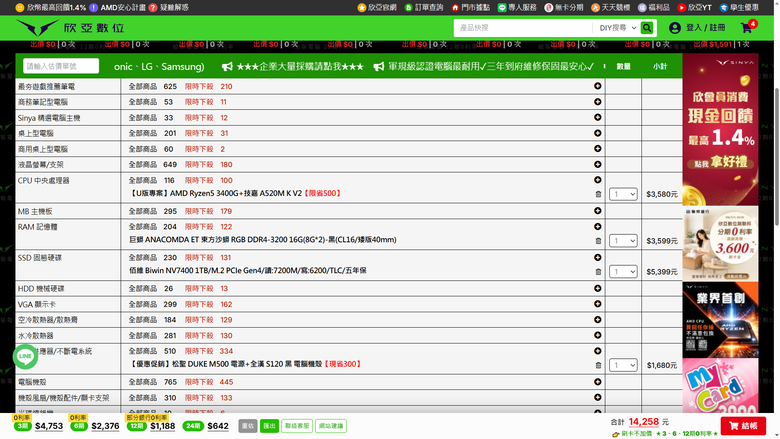The height and width of the screenshot is (439, 780).
Task: Remove 松聖 DUKE M500 item with trash icon
Action: [x=598, y=365]
